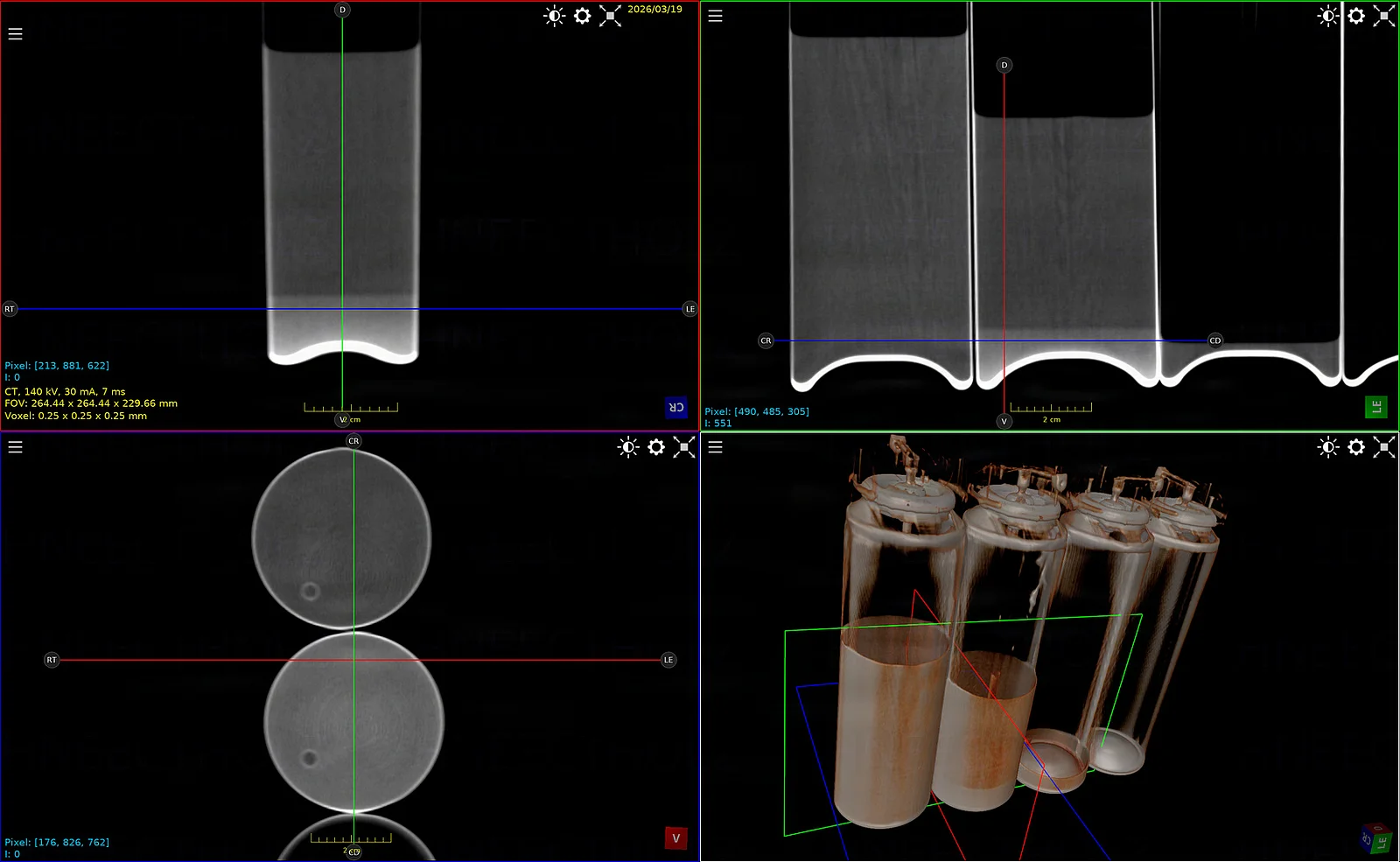Click the green LE orientation badge in top-right view
Image resolution: width=1400 pixels, height=862 pixels.
click(1376, 407)
